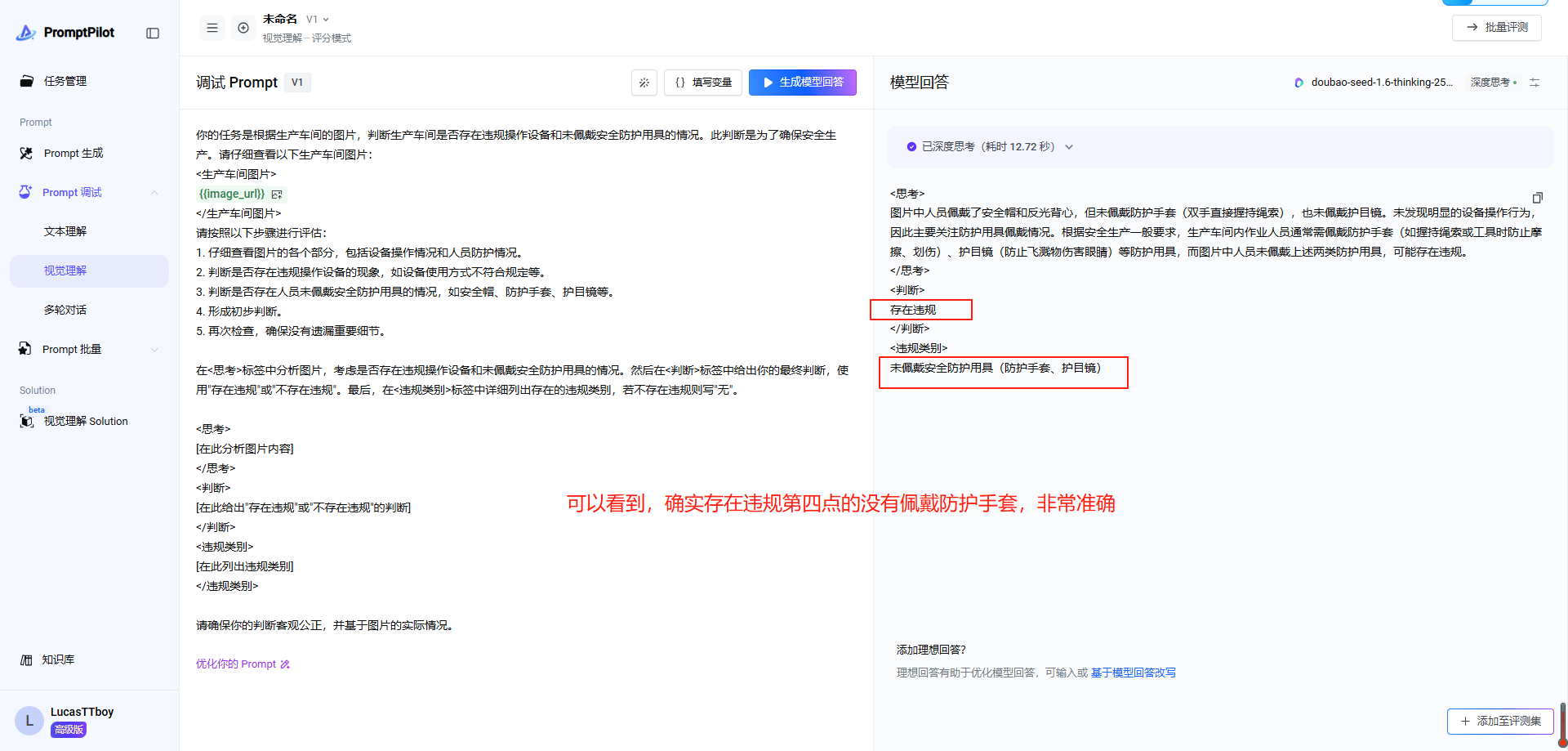Screen dimensions: 1568x751
Task: Click the Prompt 调试 flask icon
Action: [x=26, y=192]
